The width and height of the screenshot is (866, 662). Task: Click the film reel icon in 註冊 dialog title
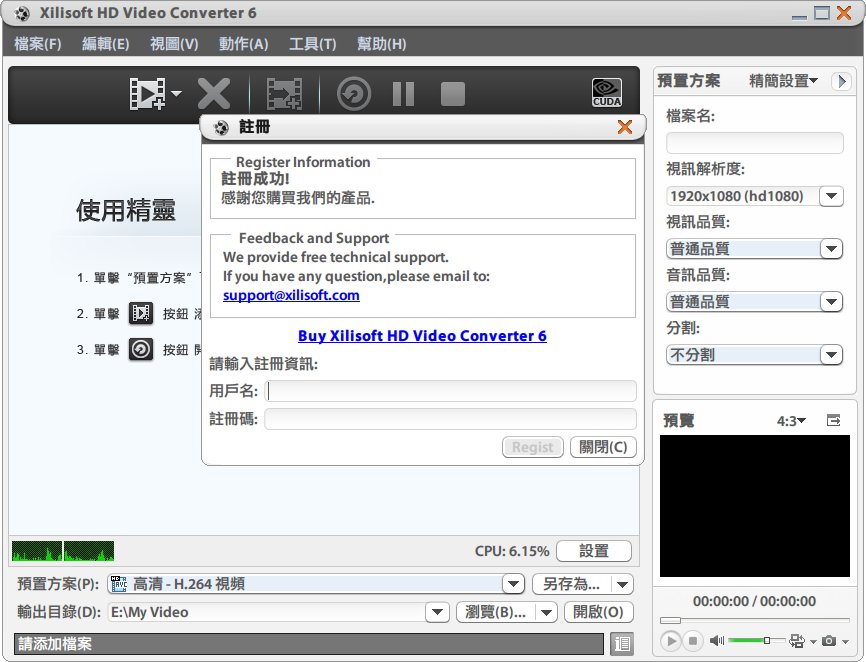tap(221, 128)
